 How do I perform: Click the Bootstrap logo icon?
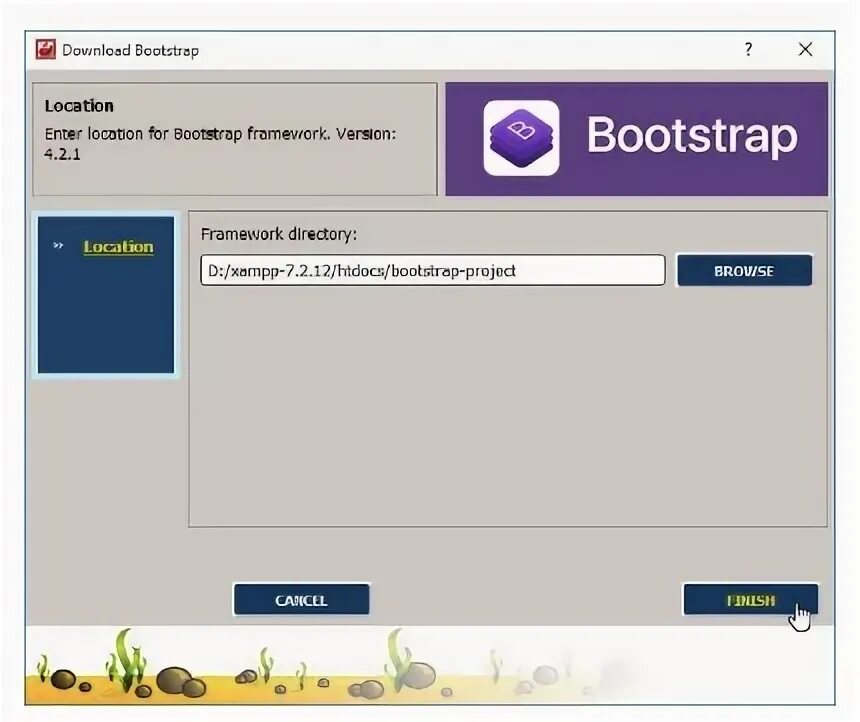(x=521, y=138)
